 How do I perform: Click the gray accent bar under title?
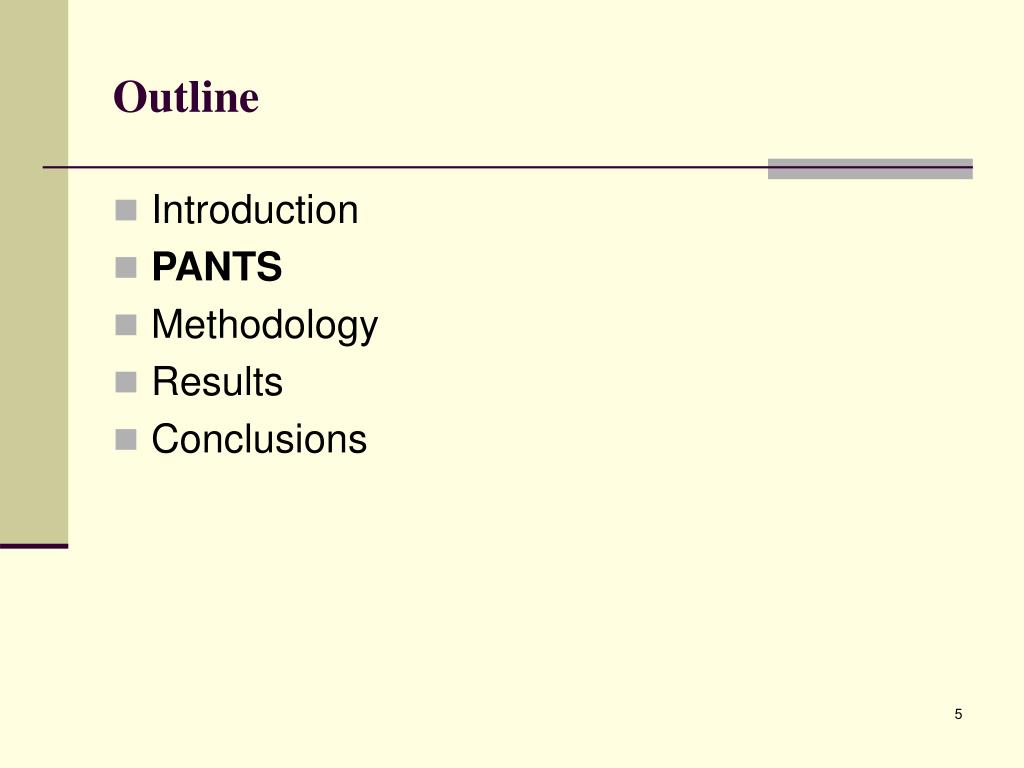click(x=870, y=168)
